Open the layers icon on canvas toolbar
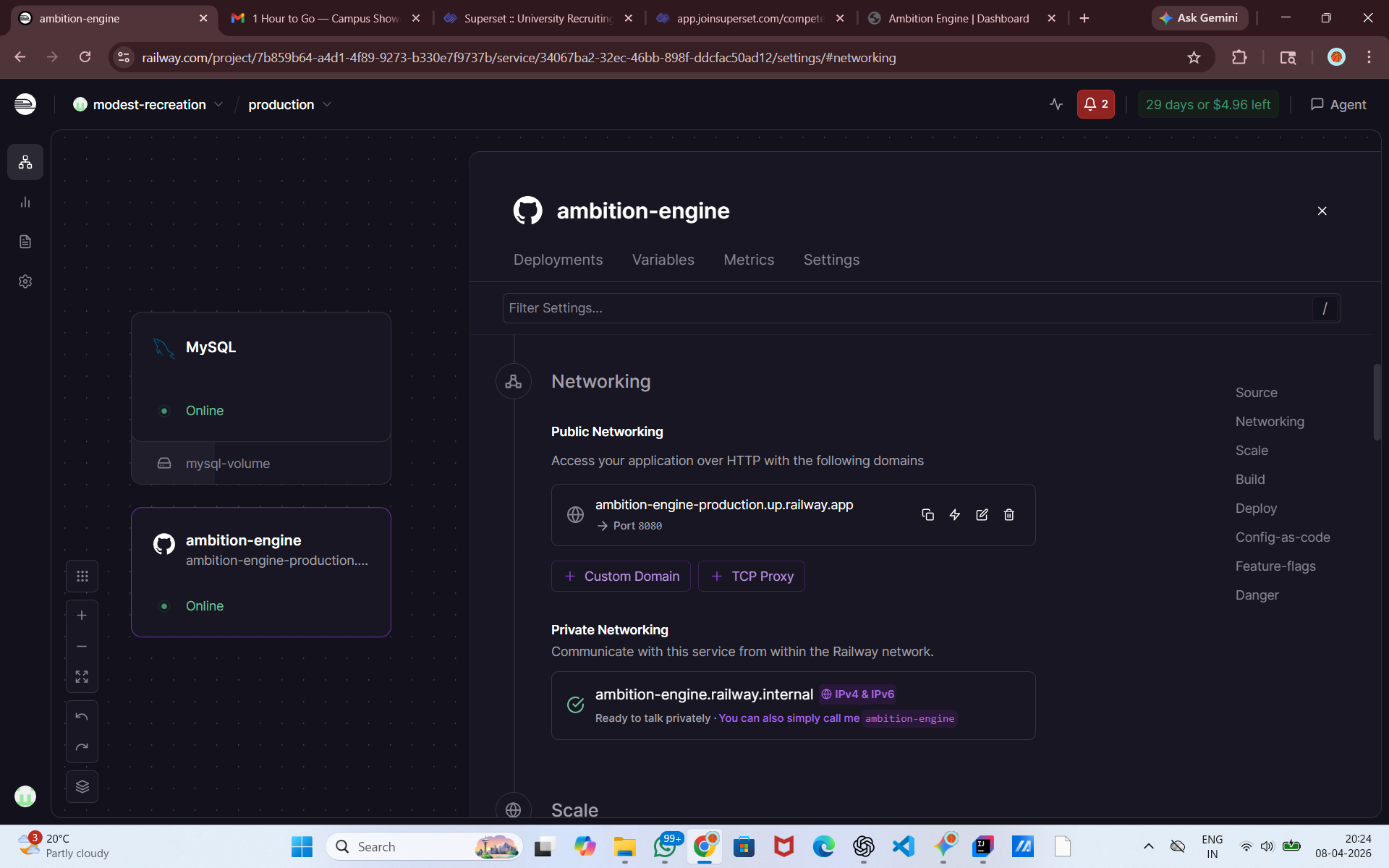 (x=82, y=786)
